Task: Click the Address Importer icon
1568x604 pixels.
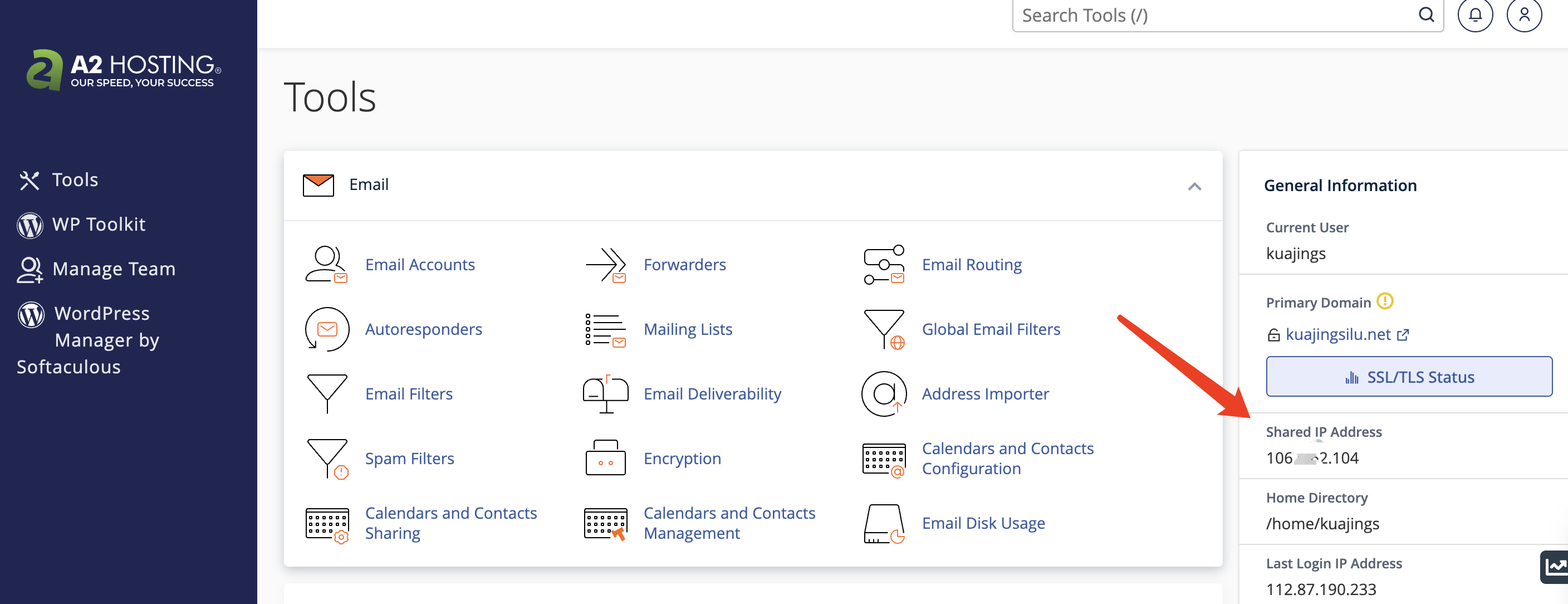Action: [884, 394]
